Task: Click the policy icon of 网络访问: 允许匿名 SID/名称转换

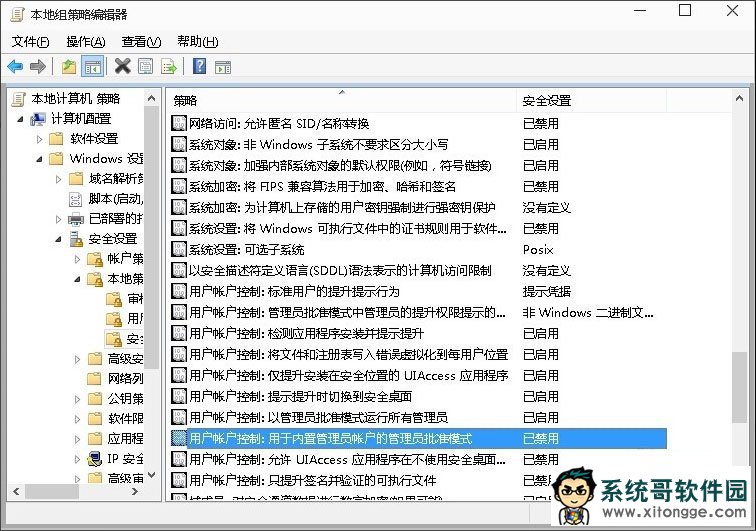Action: click(x=179, y=124)
